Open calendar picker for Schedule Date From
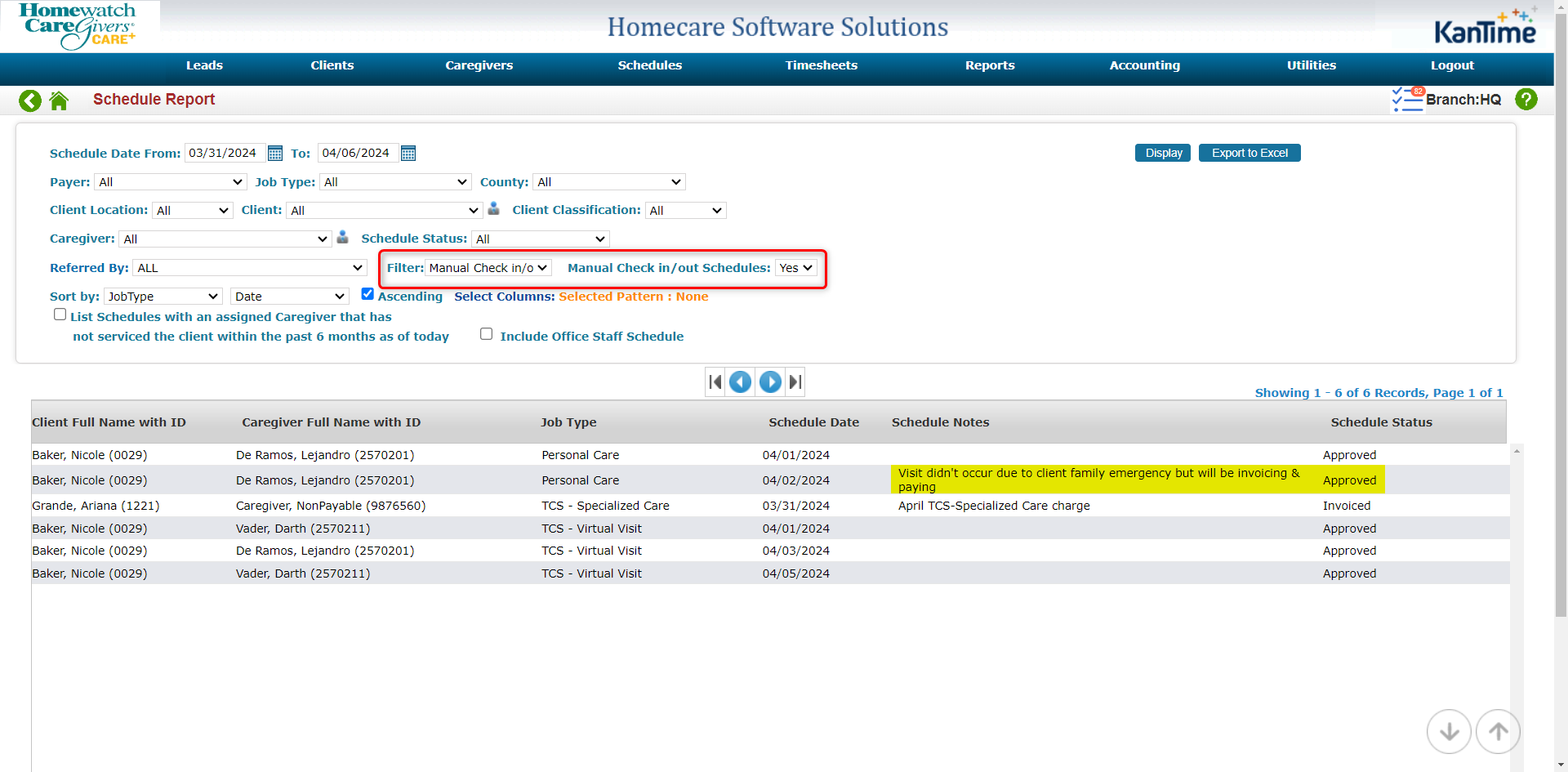 275,154
